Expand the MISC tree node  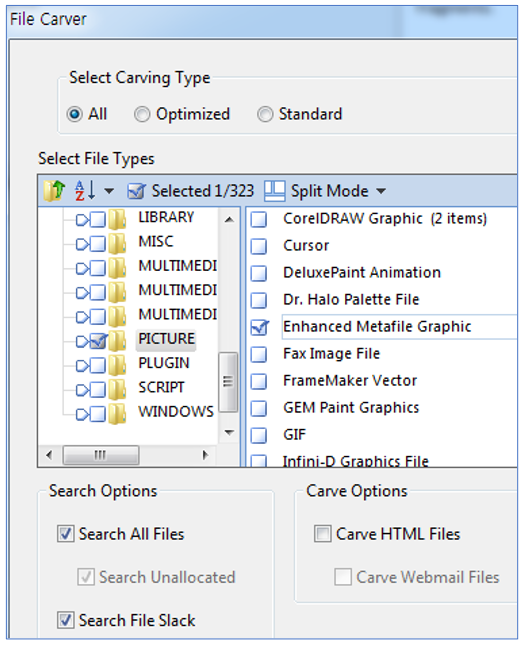click(x=81, y=245)
